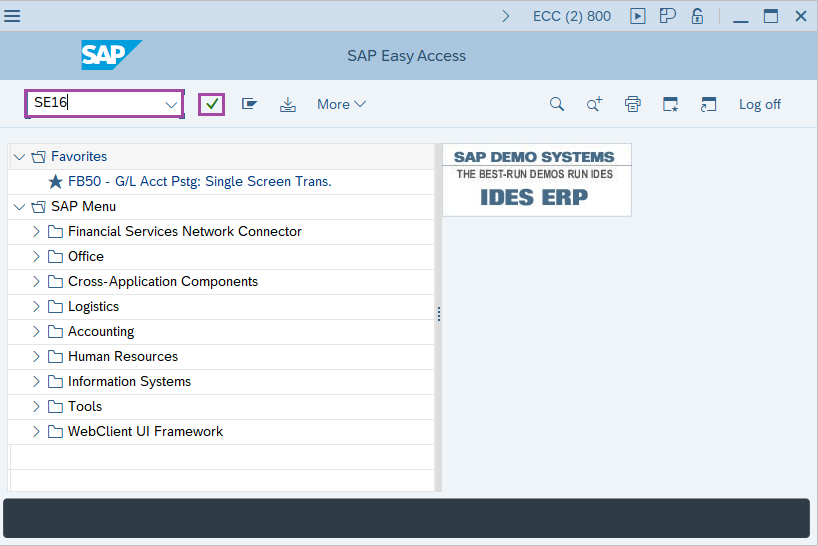Click the ECC (2) 800 system label

572,16
